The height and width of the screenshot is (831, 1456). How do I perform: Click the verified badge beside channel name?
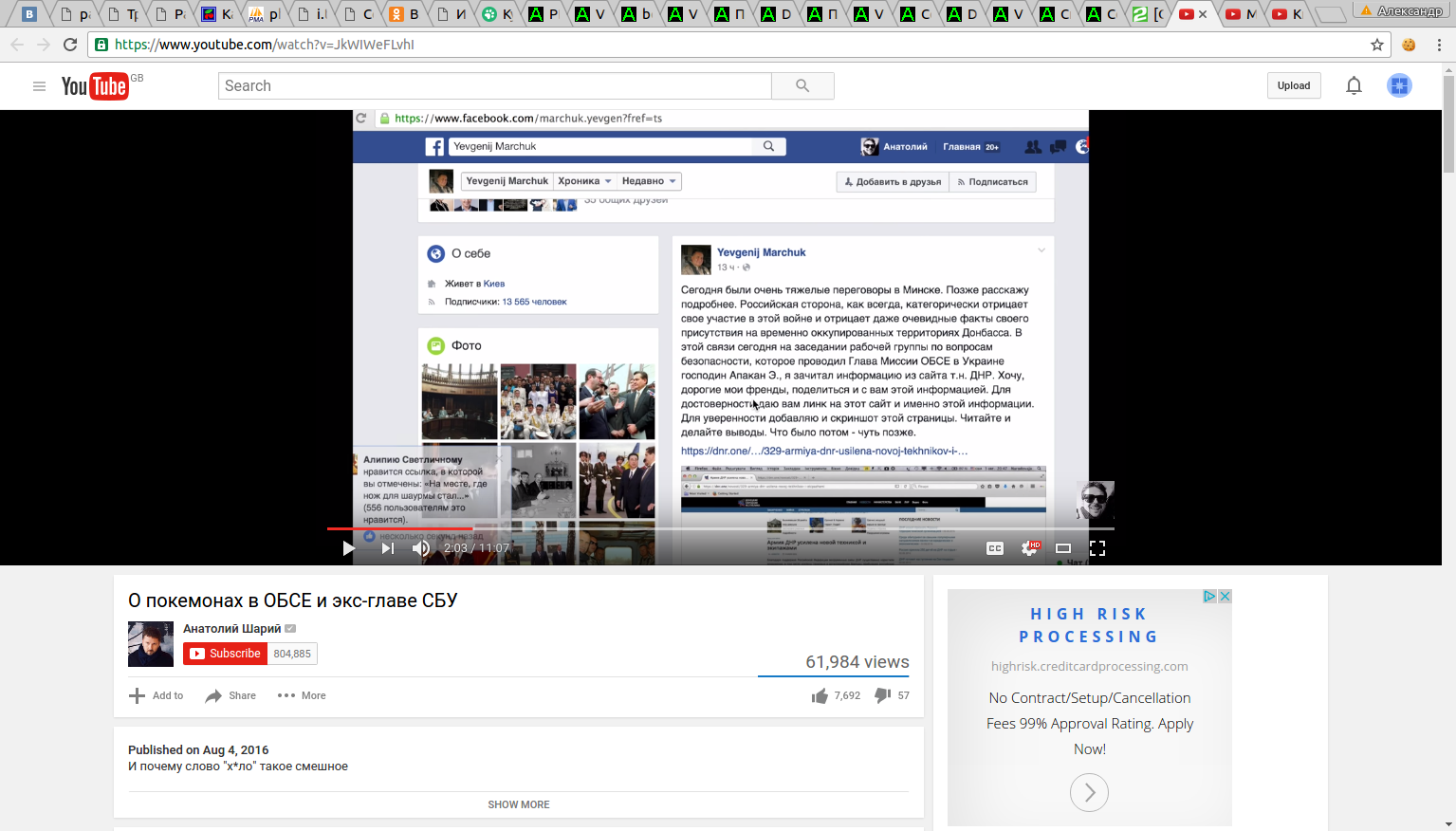click(290, 628)
